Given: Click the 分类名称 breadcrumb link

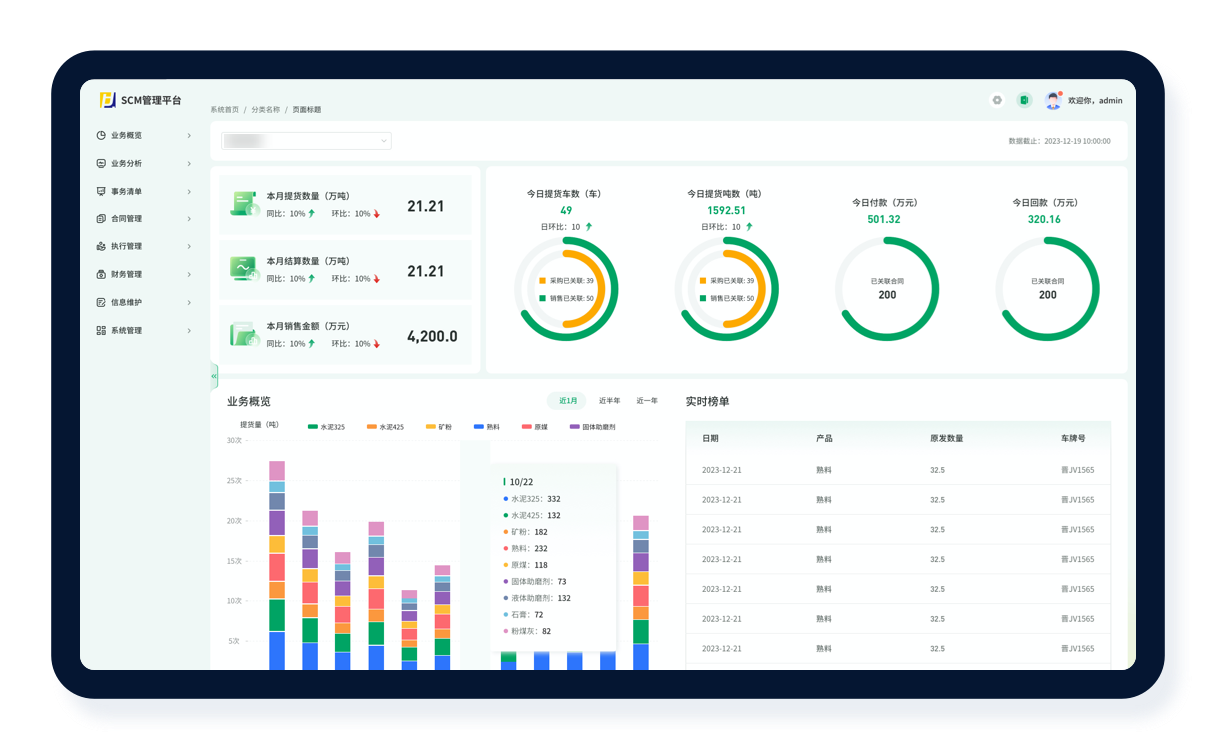Looking at the screenshot, I should (x=265, y=110).
